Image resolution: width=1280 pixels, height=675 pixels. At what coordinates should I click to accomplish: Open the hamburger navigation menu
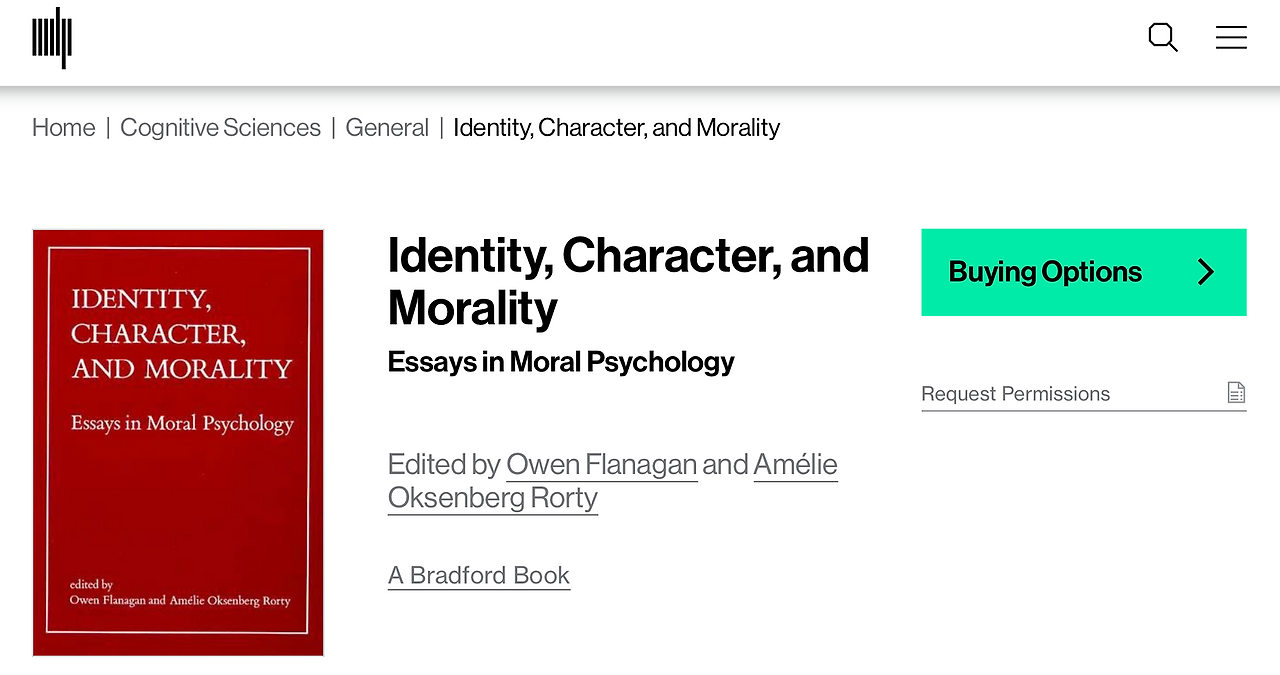coord(1231,38)
